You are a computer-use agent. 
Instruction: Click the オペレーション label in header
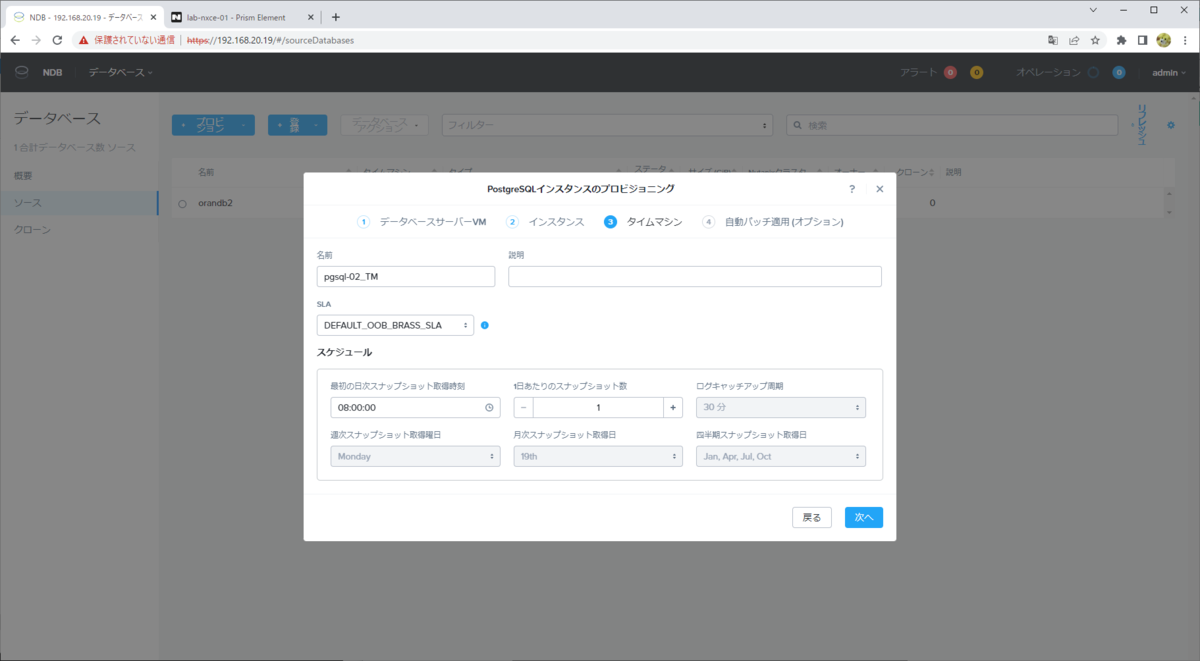point(1048,72)
